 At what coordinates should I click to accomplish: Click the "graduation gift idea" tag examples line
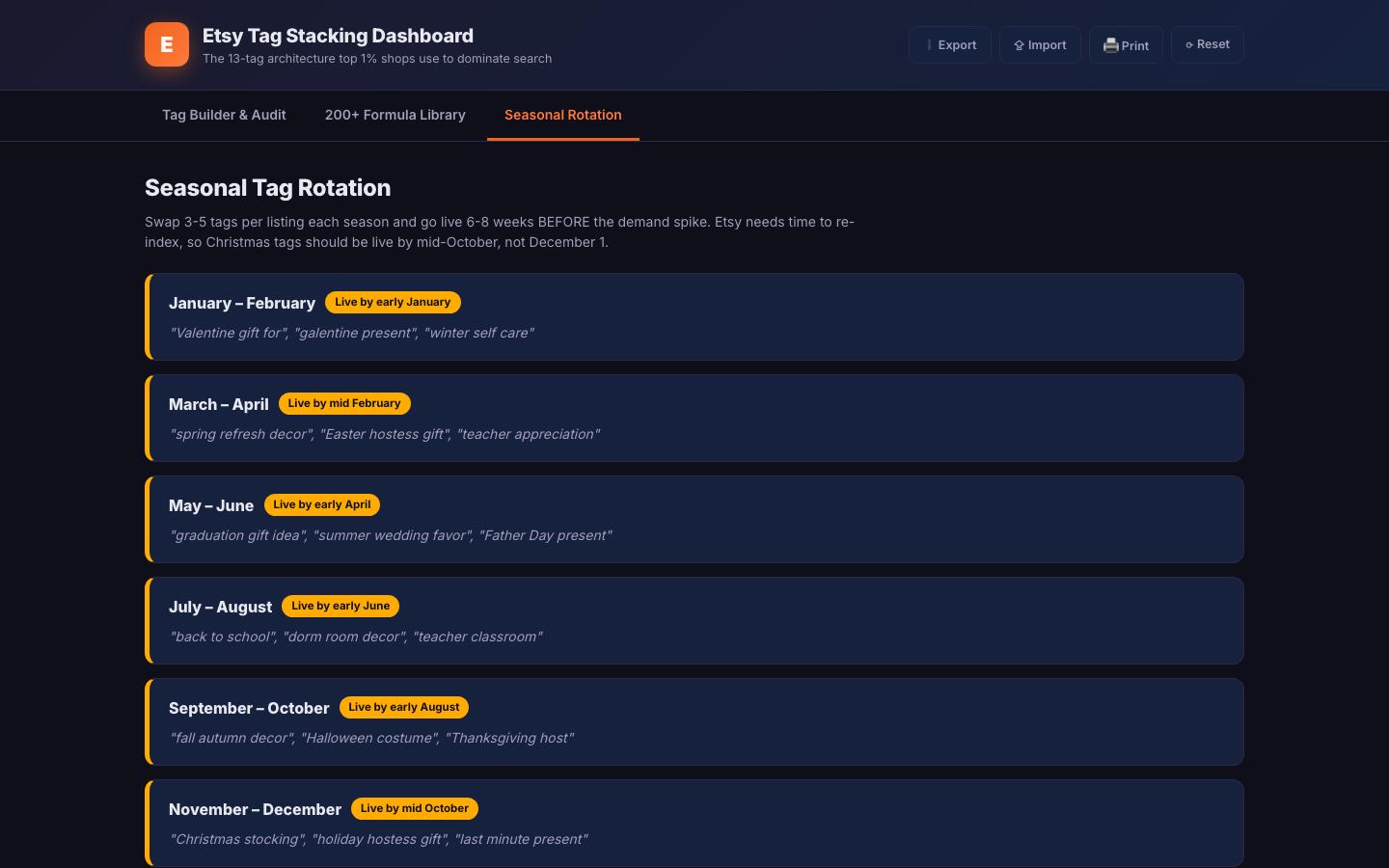(391, 535)
